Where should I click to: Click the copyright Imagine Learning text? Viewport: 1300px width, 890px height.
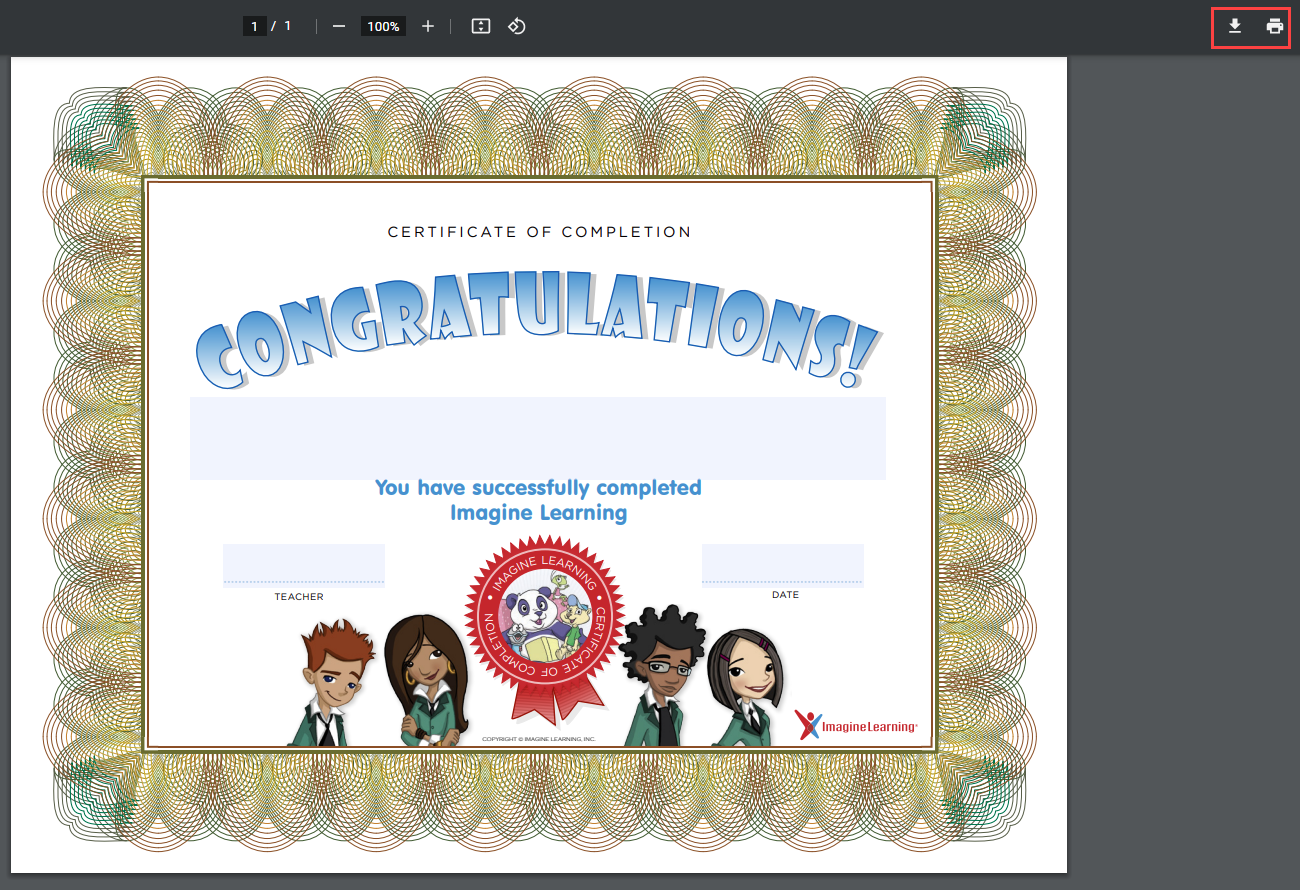[x=538, y=739]
